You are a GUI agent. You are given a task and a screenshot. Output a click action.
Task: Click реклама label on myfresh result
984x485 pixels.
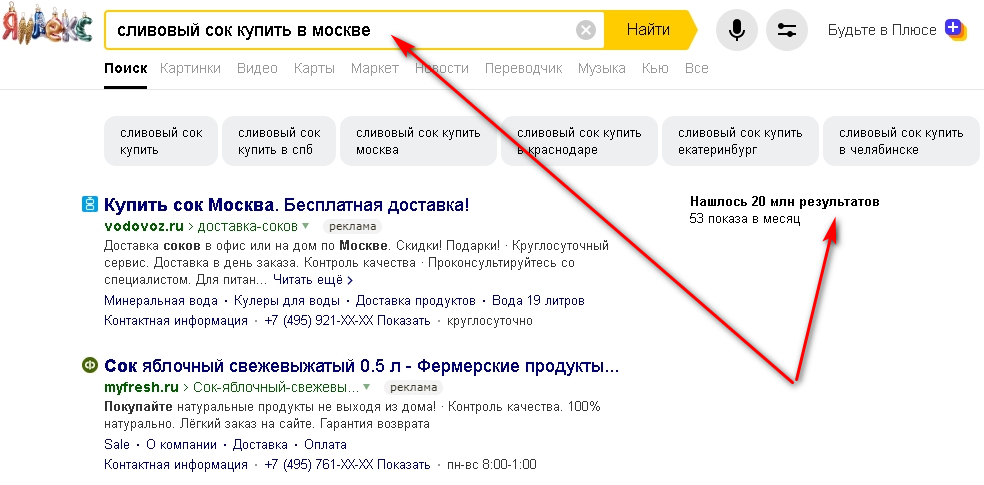(414, 387)
